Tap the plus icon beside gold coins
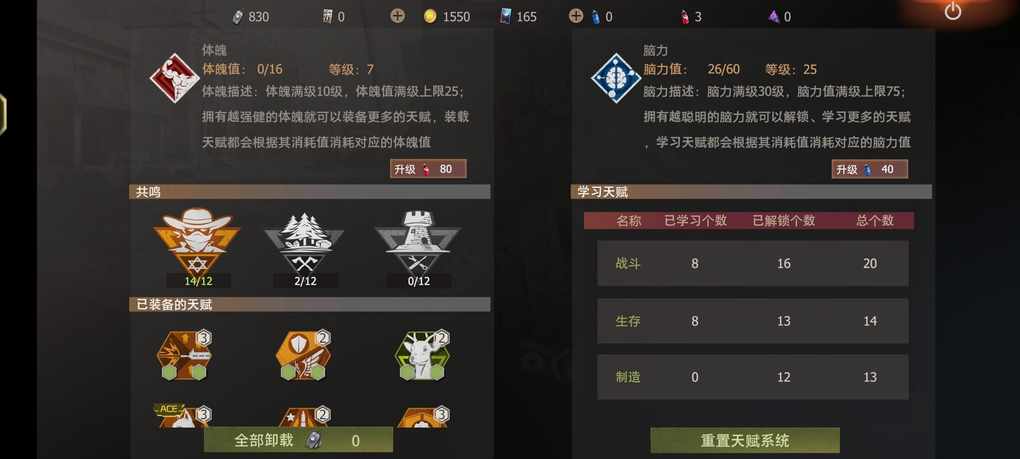The width and height of the screenshot is (1020, 459). [397, 16]
